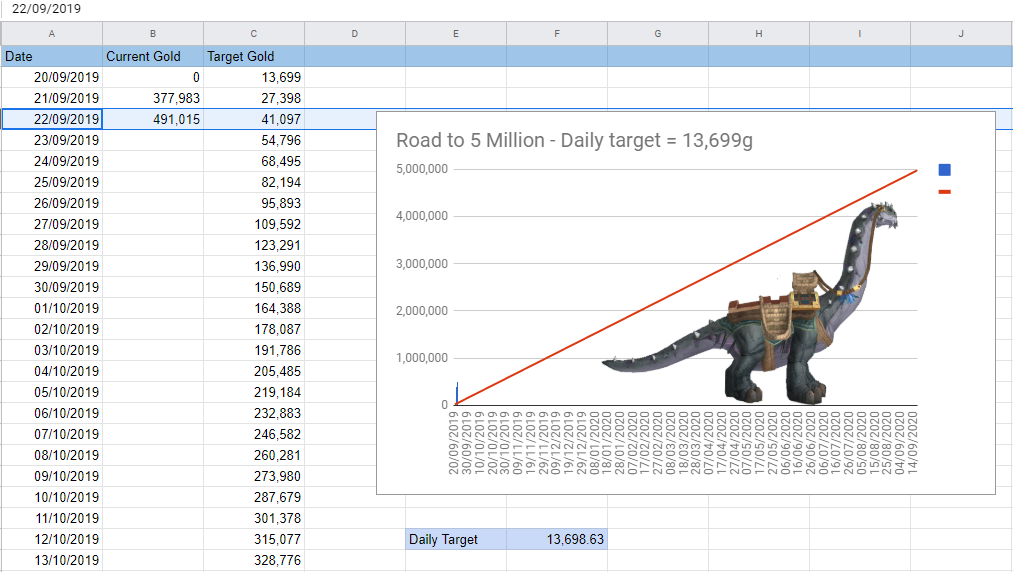Screen dimensions: 1013x572
Task: Select column B header
Action: (x=152, y=34)
